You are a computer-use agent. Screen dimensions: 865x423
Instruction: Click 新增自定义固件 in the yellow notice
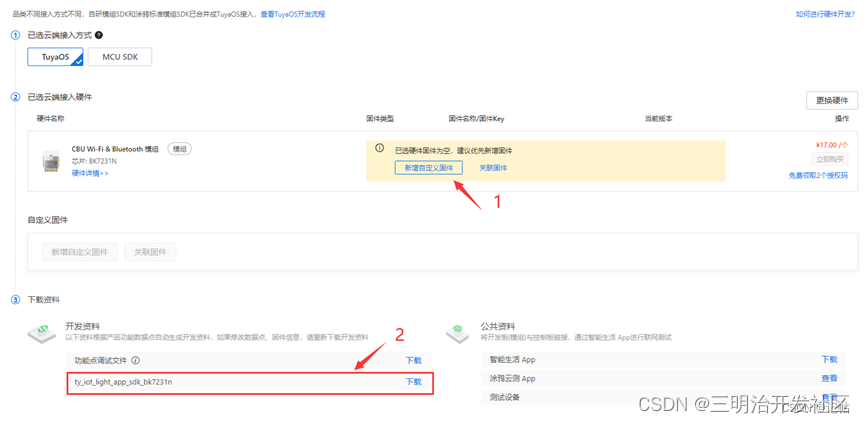coord(429,168)
